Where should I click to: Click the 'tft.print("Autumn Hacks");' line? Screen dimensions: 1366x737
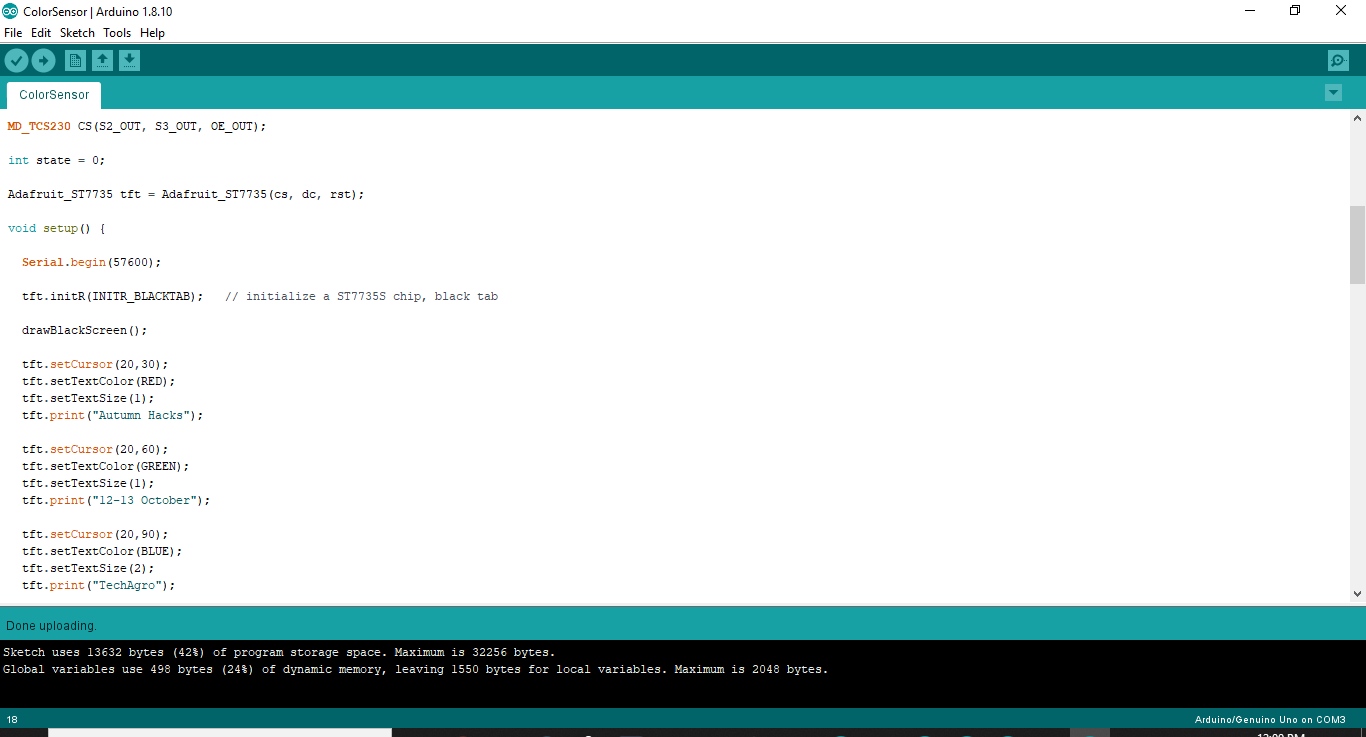[112, 415]
